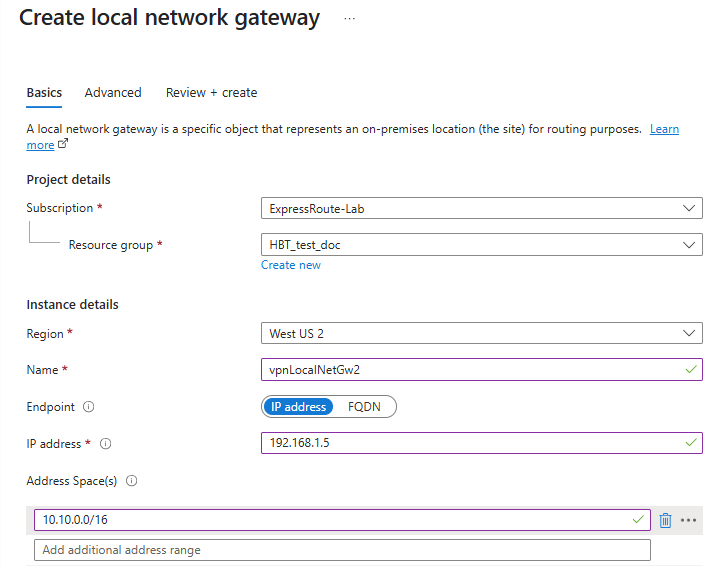710x568 pixels.
Task: Click the IP address info icon
Action: coord(106,443)
